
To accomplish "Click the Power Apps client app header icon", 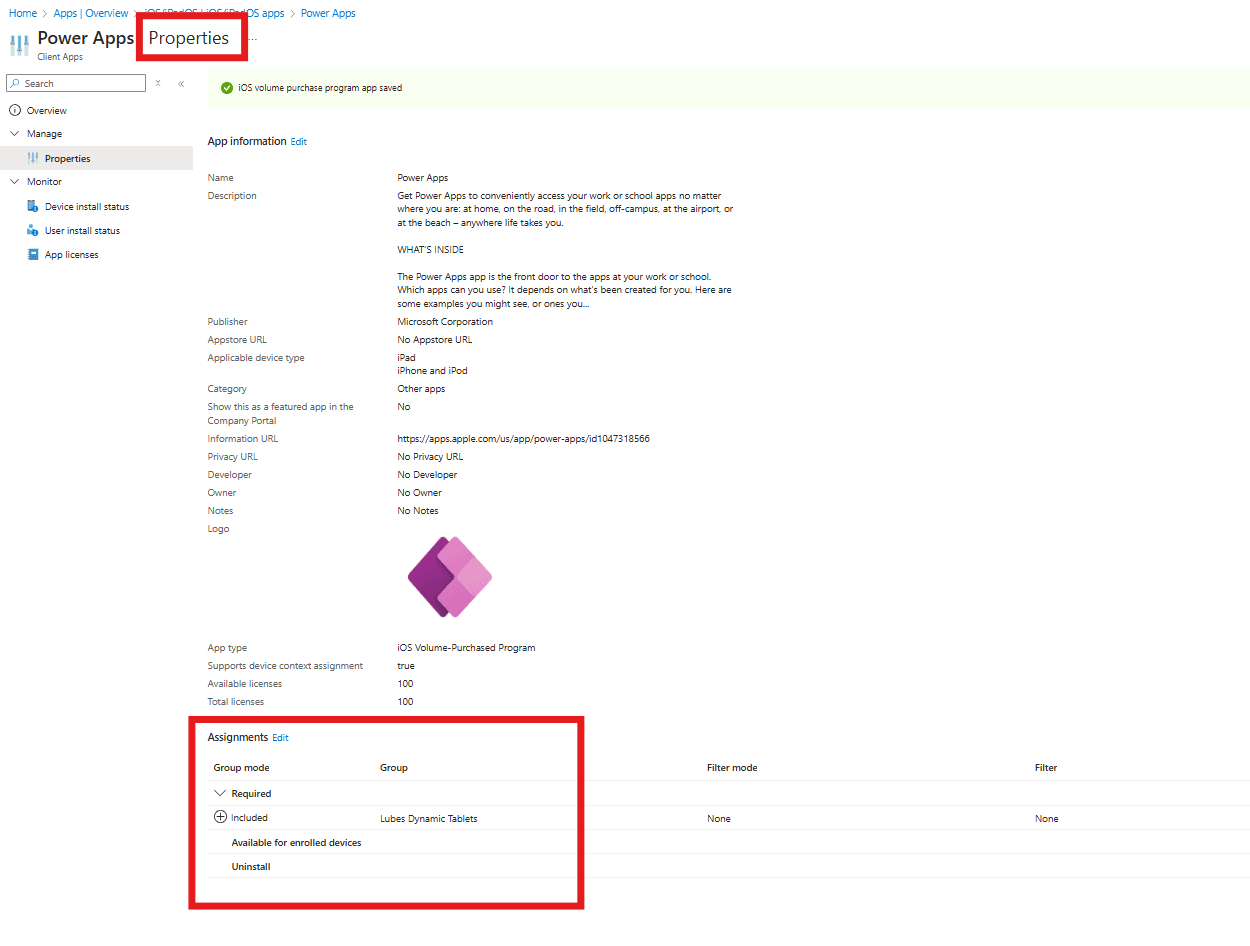I will 19,44.
